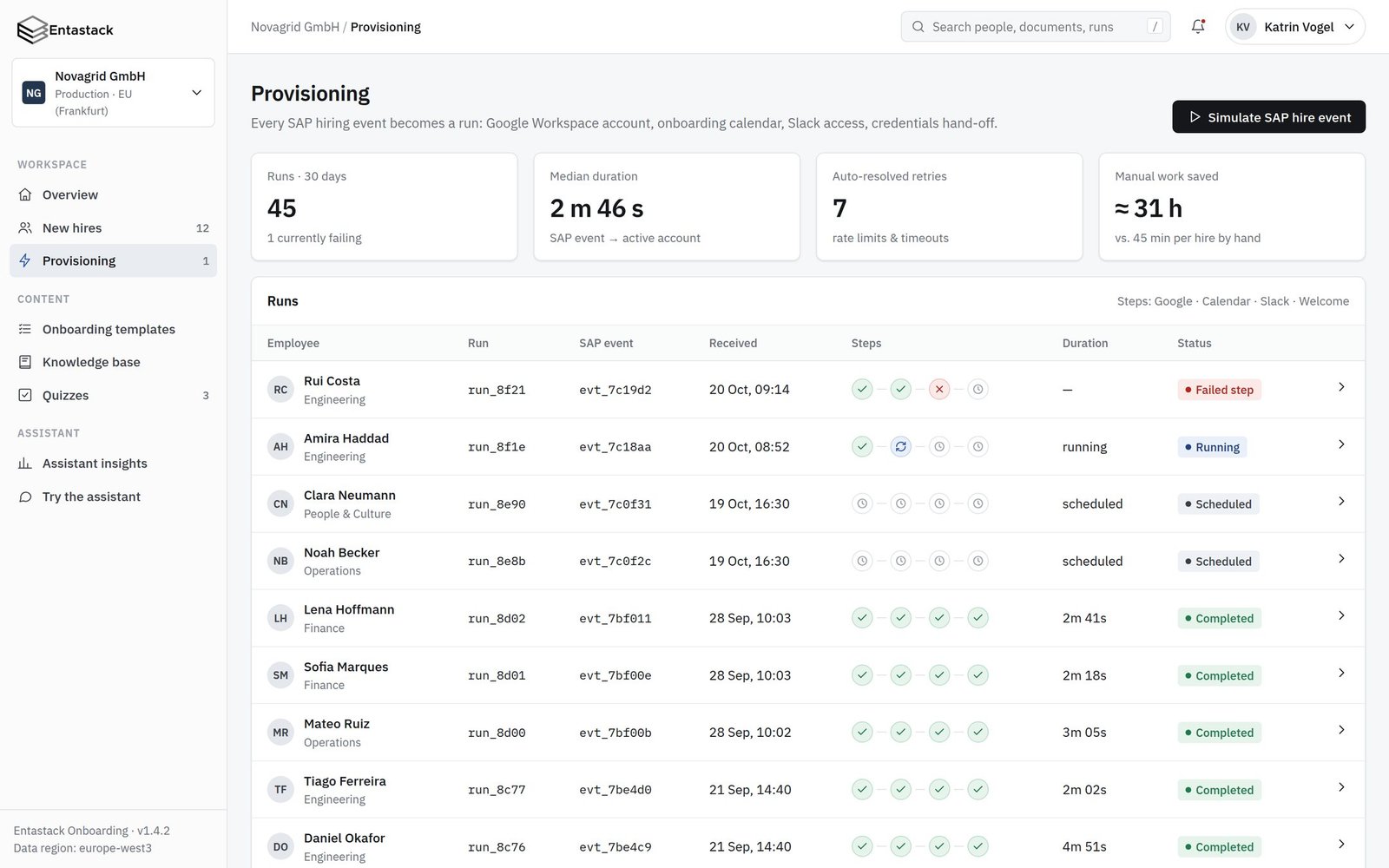Click the failed step icon for Rui Costa
Image resolution: width=1389 pixels, height=868 pixels.
coord(939,390)
